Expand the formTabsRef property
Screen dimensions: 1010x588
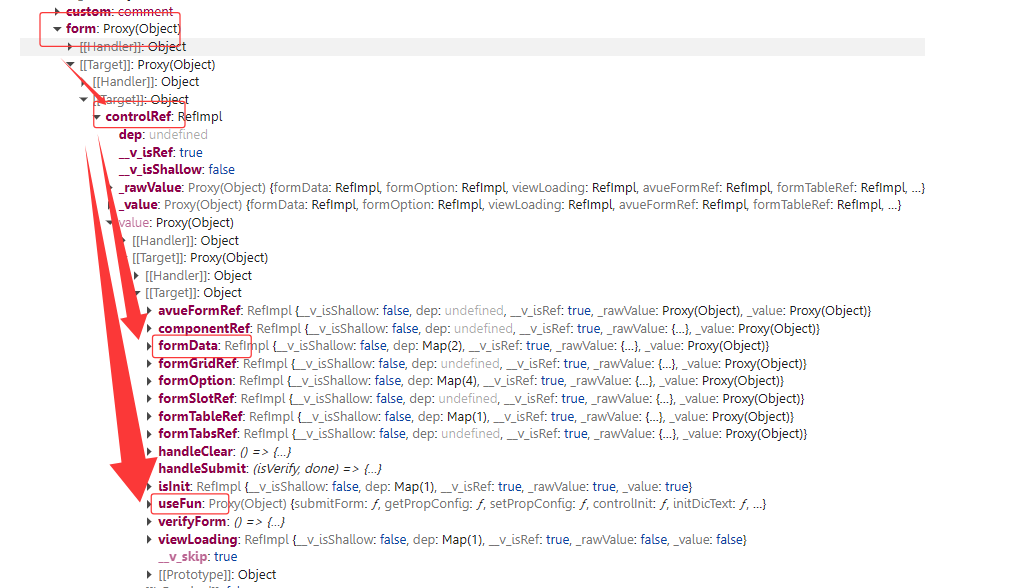click(149, 434)
